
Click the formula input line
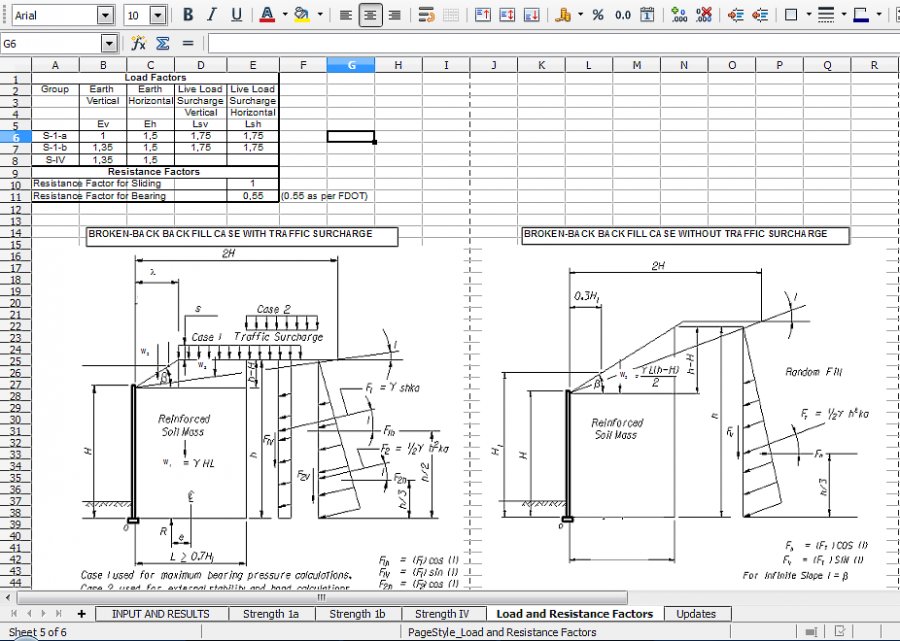pos(553,43)
